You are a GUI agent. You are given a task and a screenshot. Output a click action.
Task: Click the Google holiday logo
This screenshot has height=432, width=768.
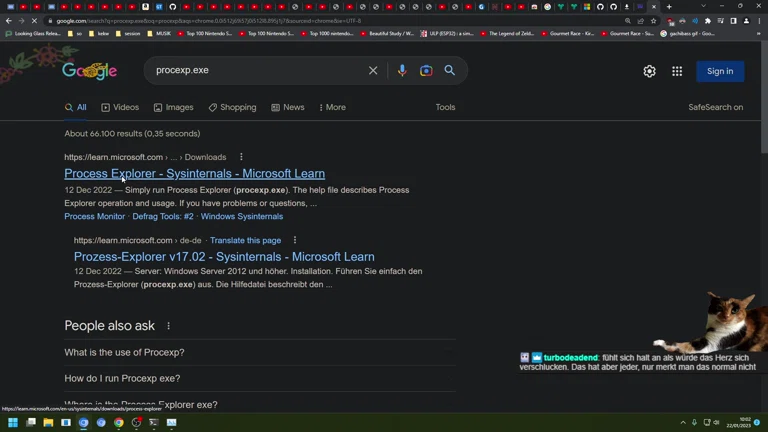(x=89, y=70)
